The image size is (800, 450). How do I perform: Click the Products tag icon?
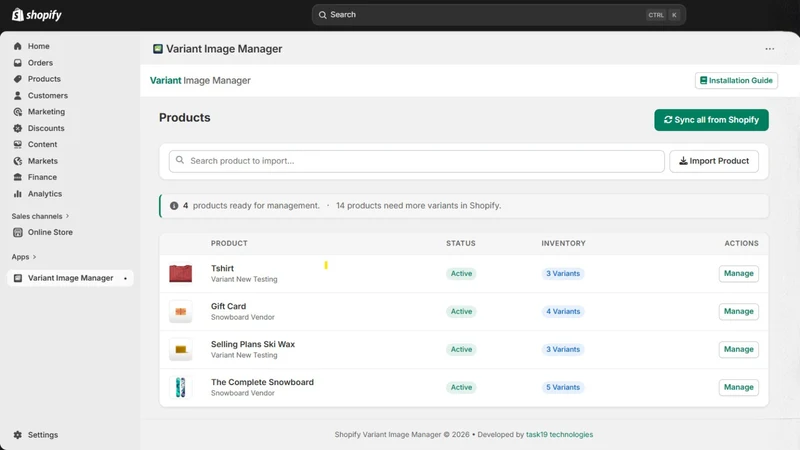coord(18,79)
